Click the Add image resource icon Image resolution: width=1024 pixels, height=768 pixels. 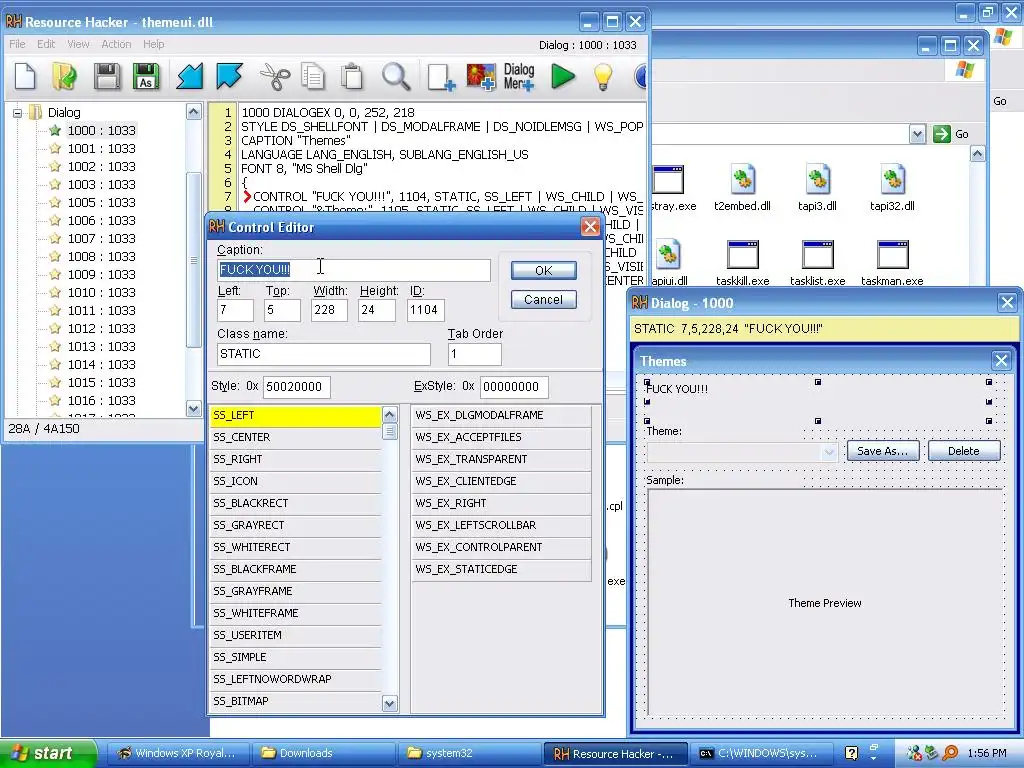tap(481, 76)
